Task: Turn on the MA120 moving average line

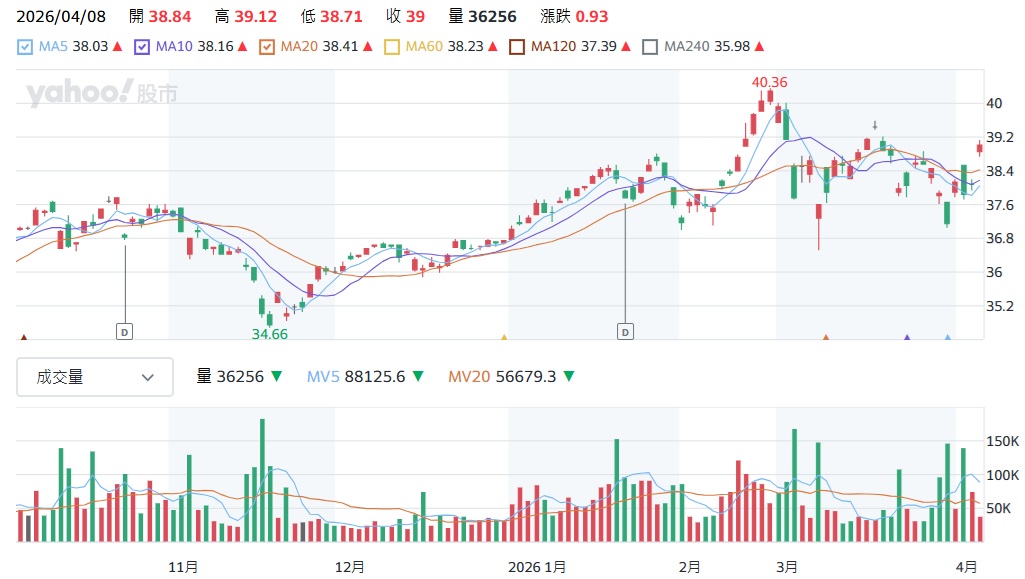Action: [x=517, y=46]
